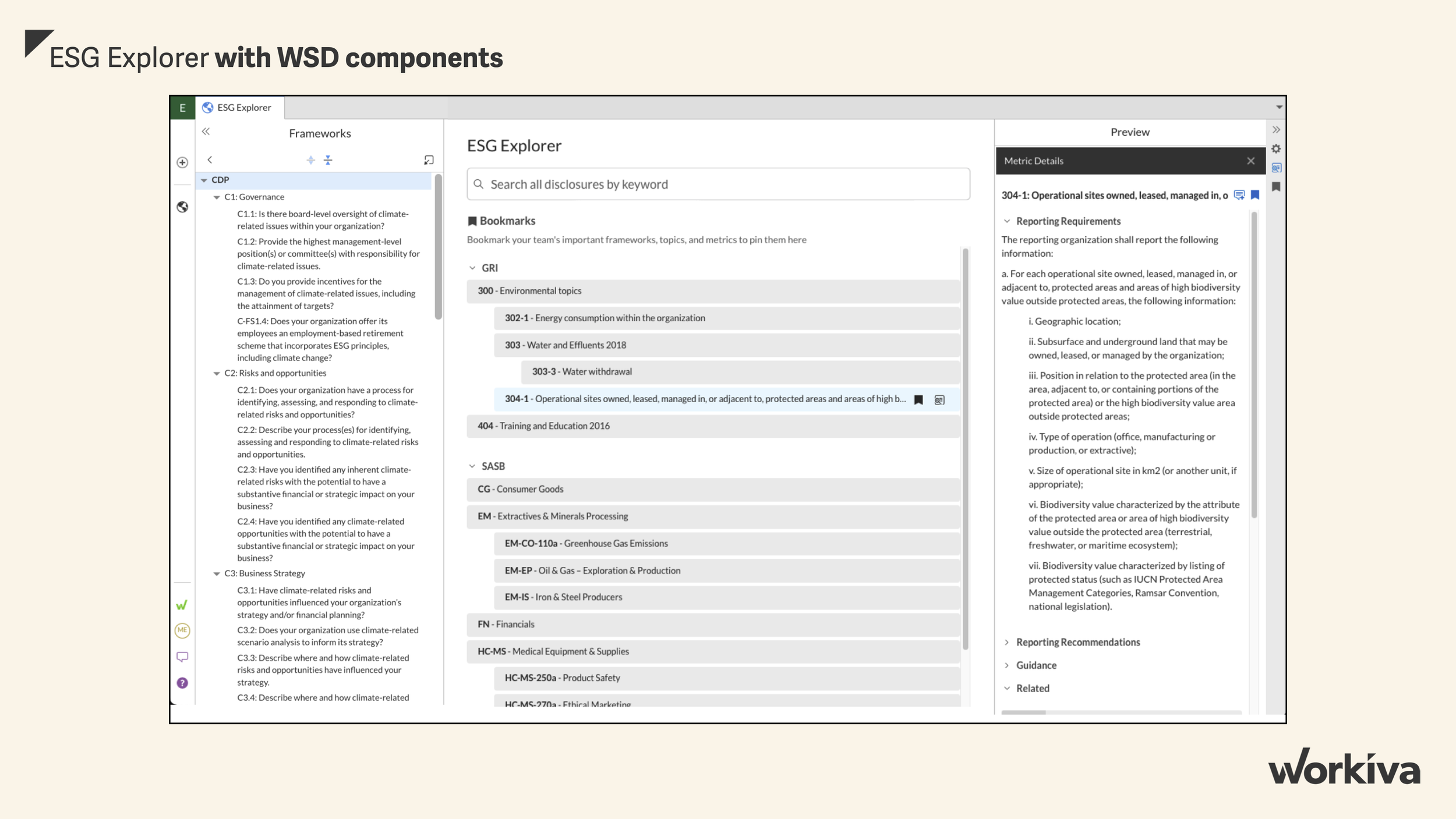1456x819 pixels.
Task: Open the purple help icon
Action: pyautogui.click(x=182, y=683)
